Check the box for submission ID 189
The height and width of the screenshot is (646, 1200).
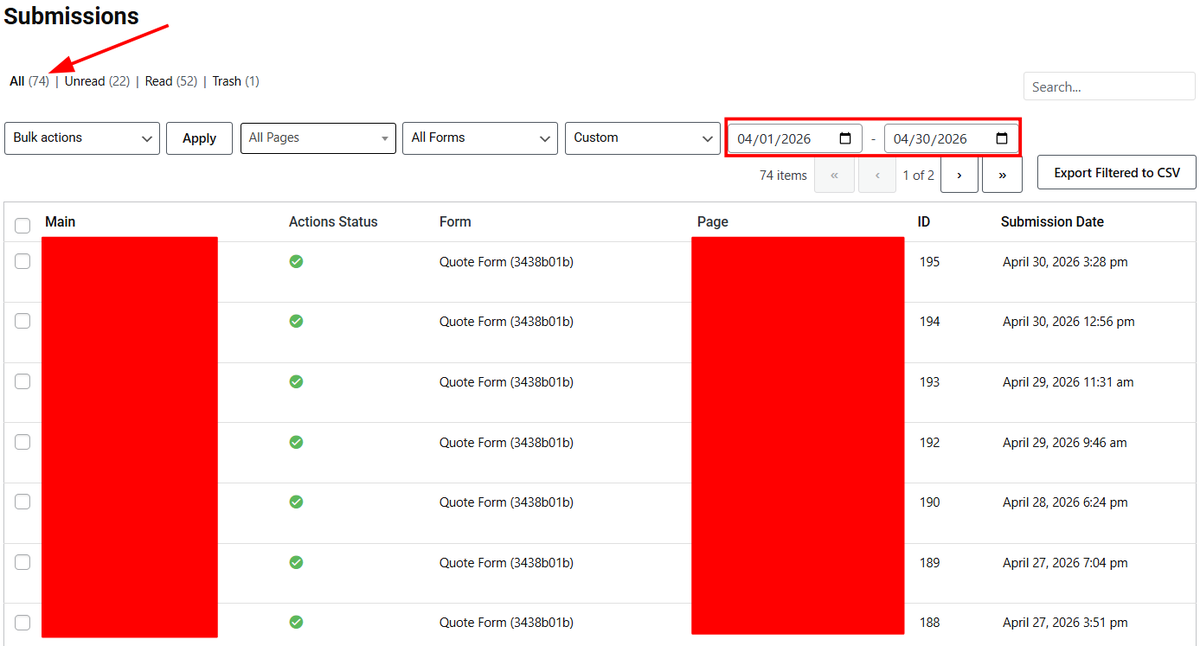(22, 562)
